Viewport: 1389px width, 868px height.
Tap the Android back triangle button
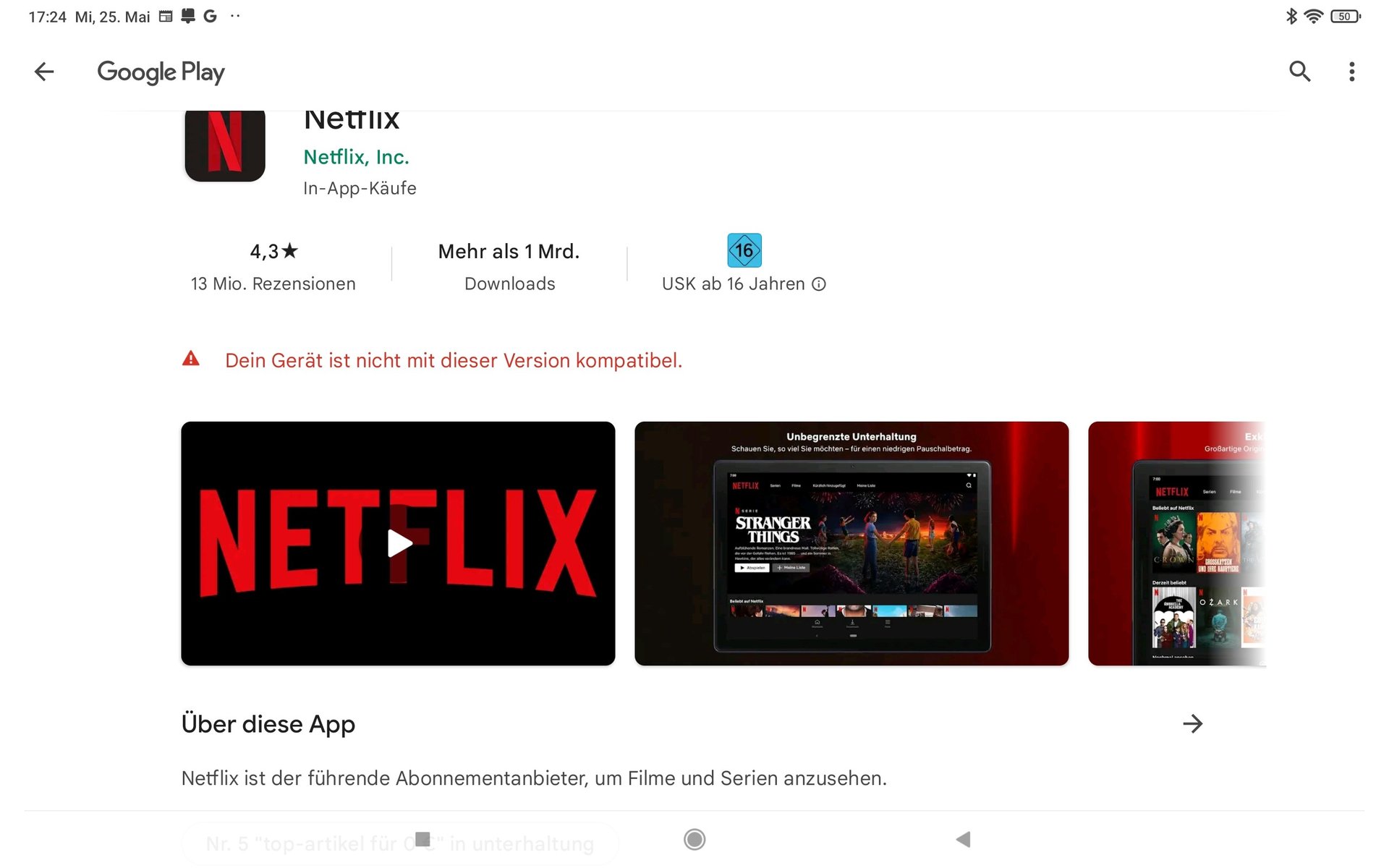(x=963, y=839)
